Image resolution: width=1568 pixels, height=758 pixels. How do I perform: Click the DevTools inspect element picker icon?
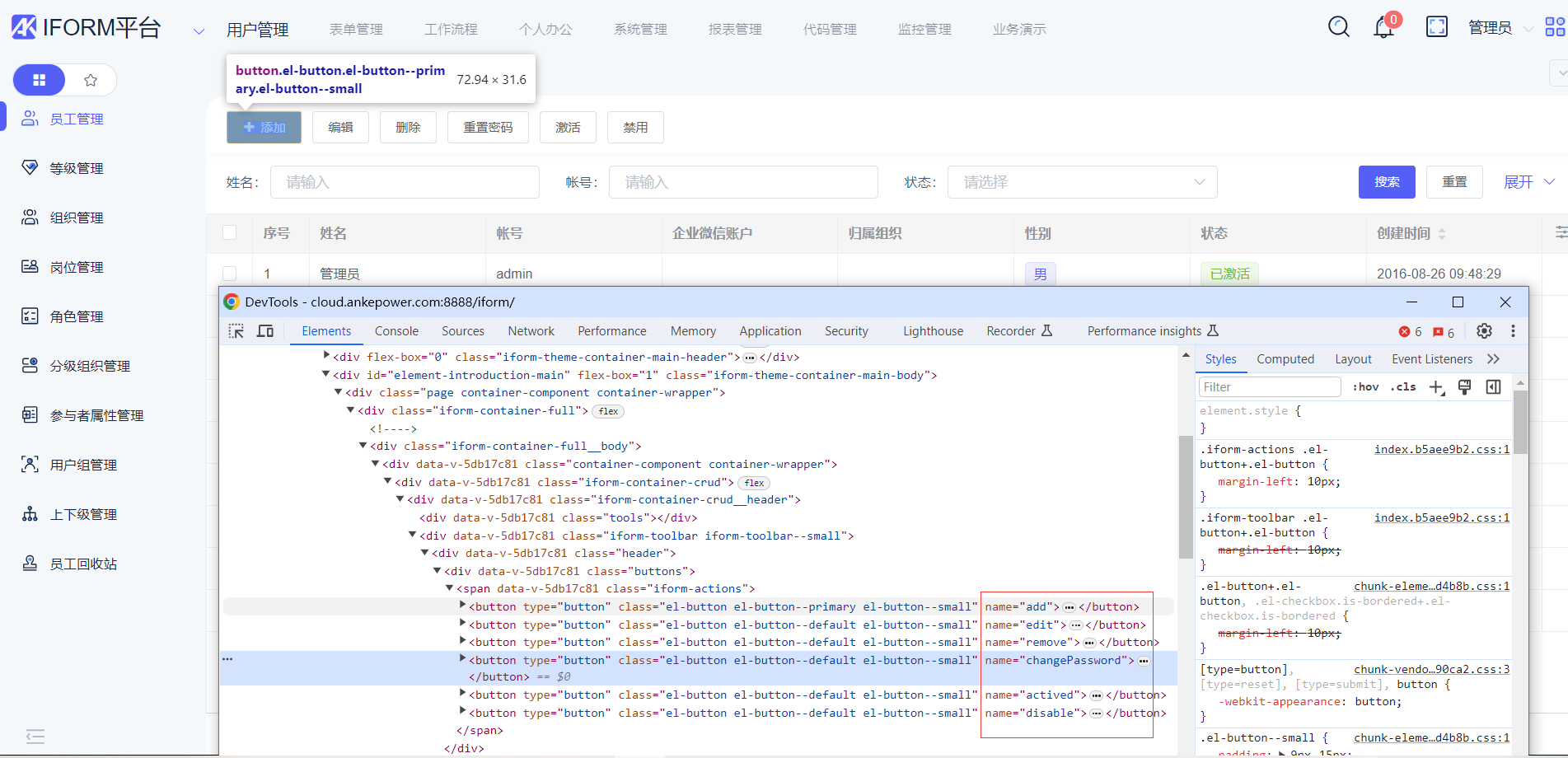236,331
